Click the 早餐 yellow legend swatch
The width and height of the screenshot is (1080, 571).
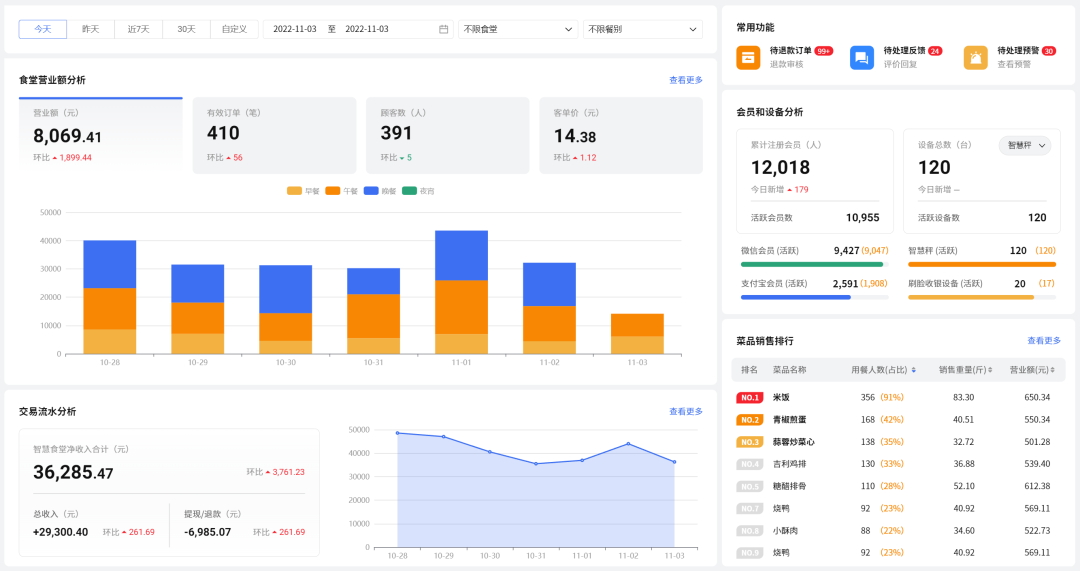click(294, 191)
